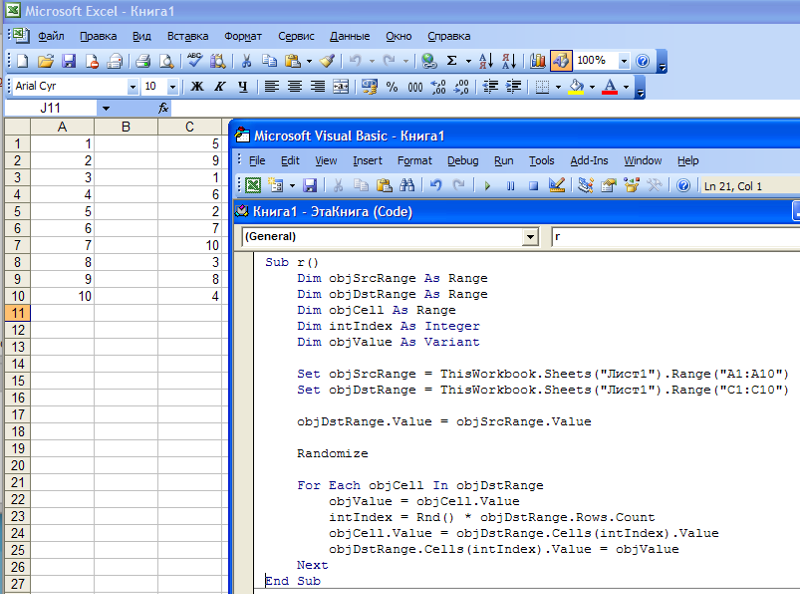Toggle center alignment for cells
This screenshot has width=800, height=594.
pos(294,87)
